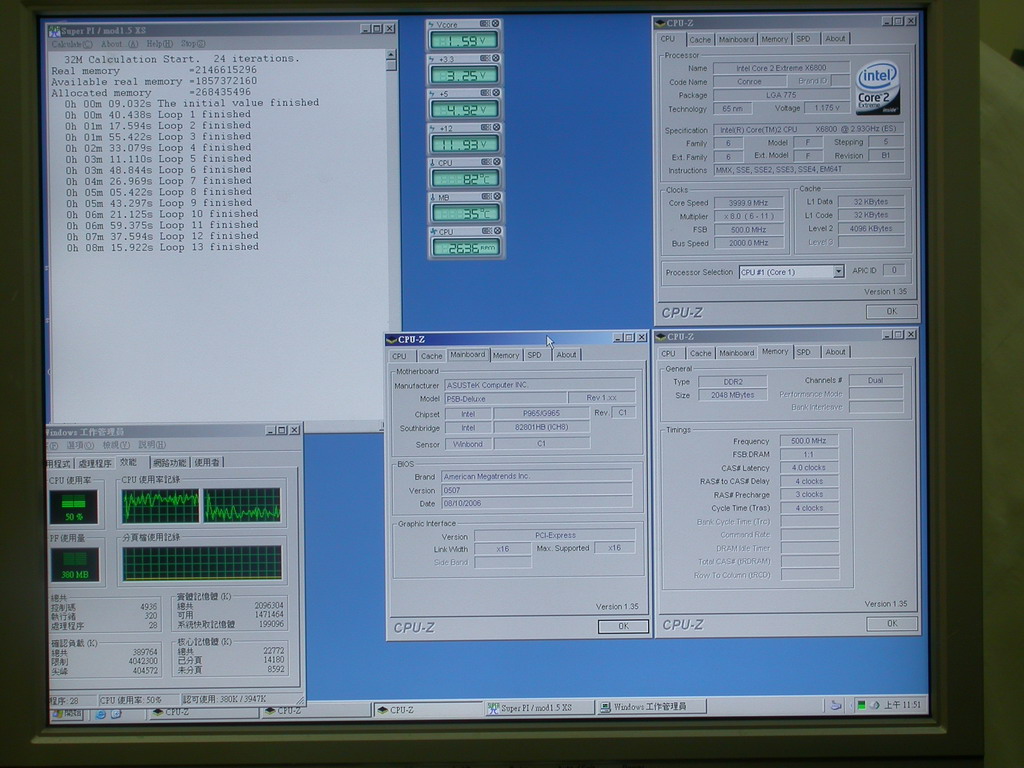This screenshot has width=1024, height=768.
Task: Click the 'Loop 13 finished' line in Super PI
Action: tap(161, 248)
